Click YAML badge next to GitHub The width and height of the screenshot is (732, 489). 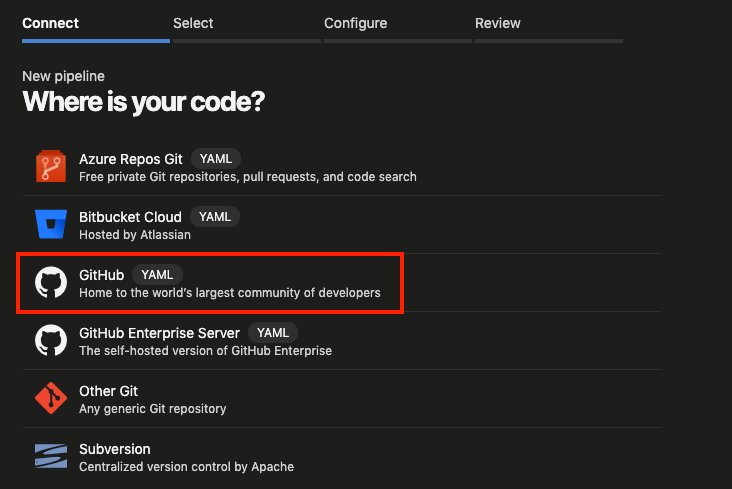[157, 275]
